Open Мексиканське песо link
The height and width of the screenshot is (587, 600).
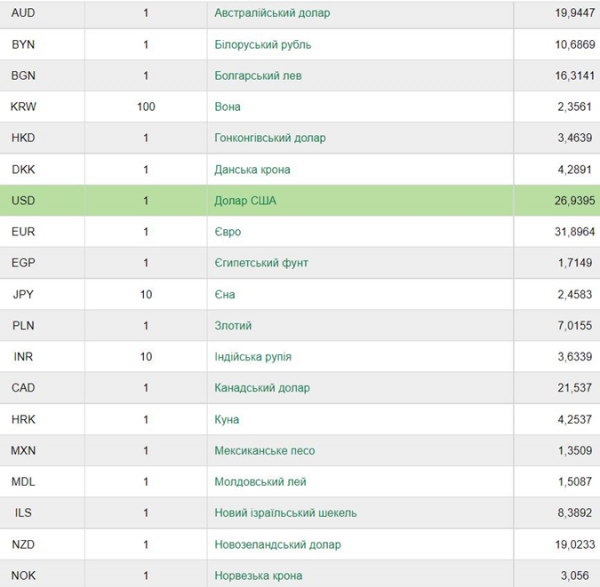click(264, 450)
